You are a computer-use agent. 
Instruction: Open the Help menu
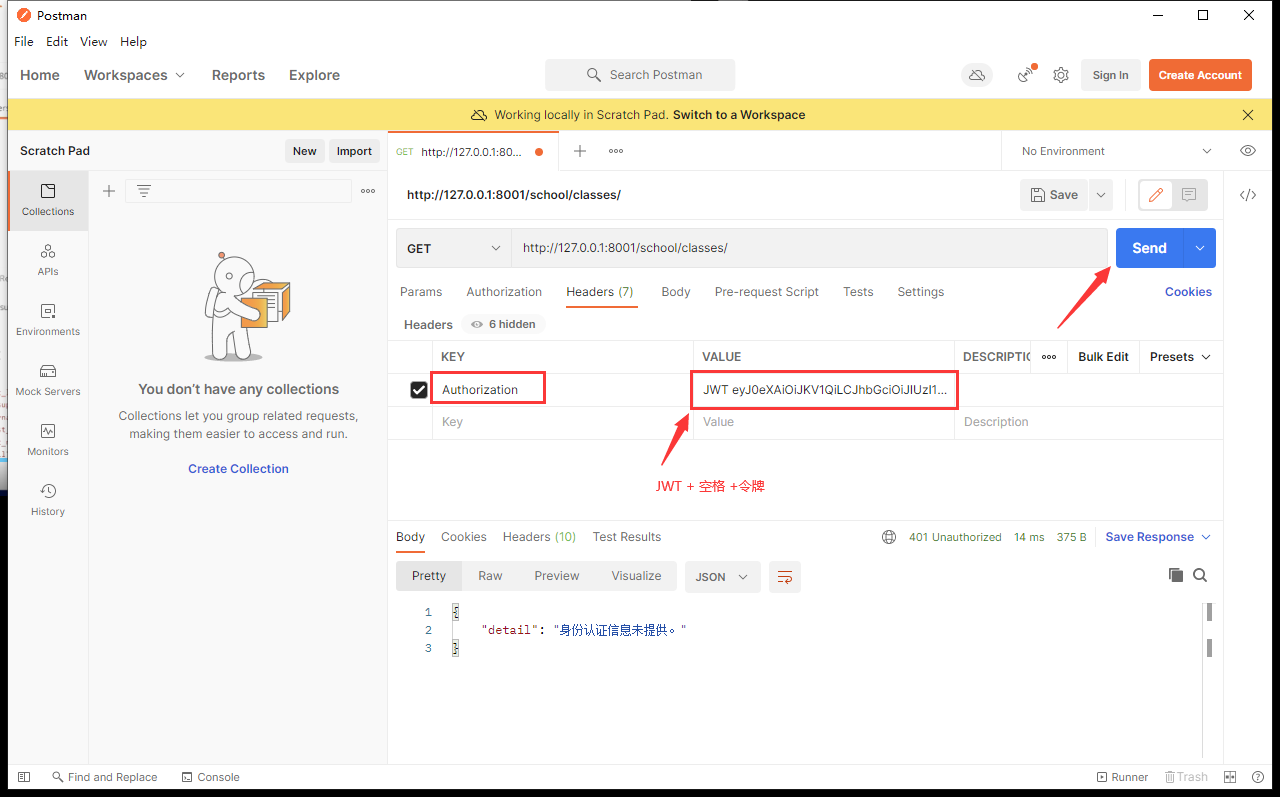[x=133, y=42]
